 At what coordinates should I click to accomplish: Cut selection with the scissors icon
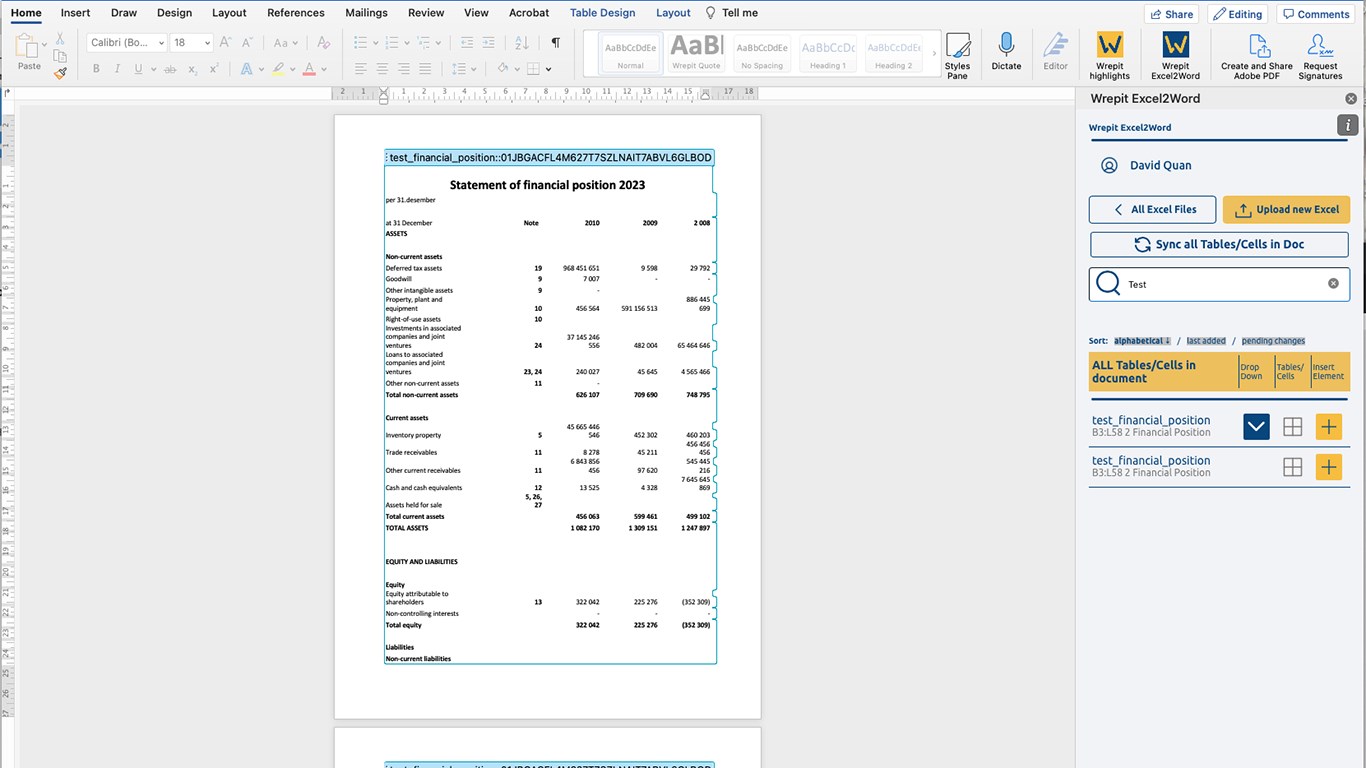(60, 37)
